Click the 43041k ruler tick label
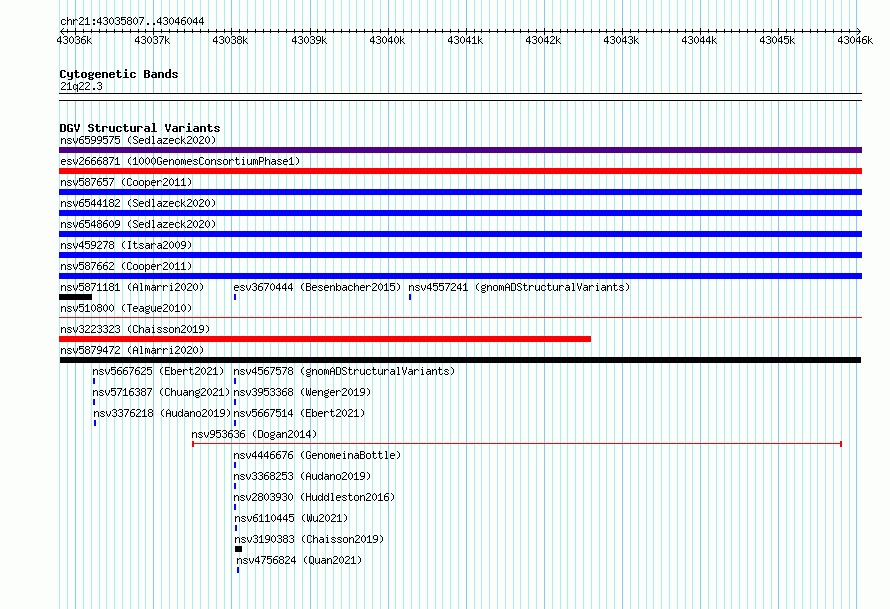Image resolution: width=890 pixels, height=609 pixels. pyautogui.click(x=465, y=40)
